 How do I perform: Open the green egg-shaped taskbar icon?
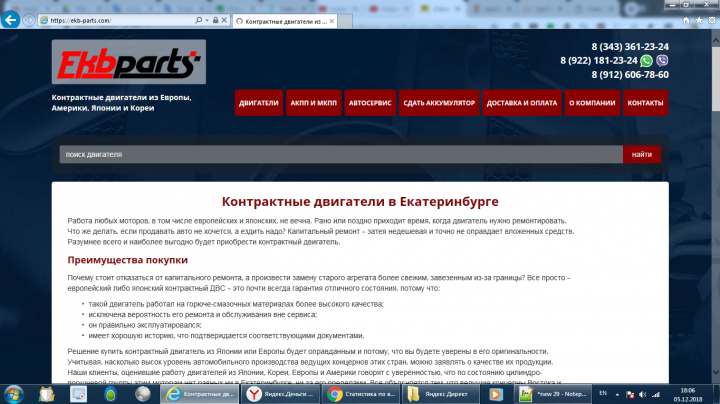pos(110,394)
